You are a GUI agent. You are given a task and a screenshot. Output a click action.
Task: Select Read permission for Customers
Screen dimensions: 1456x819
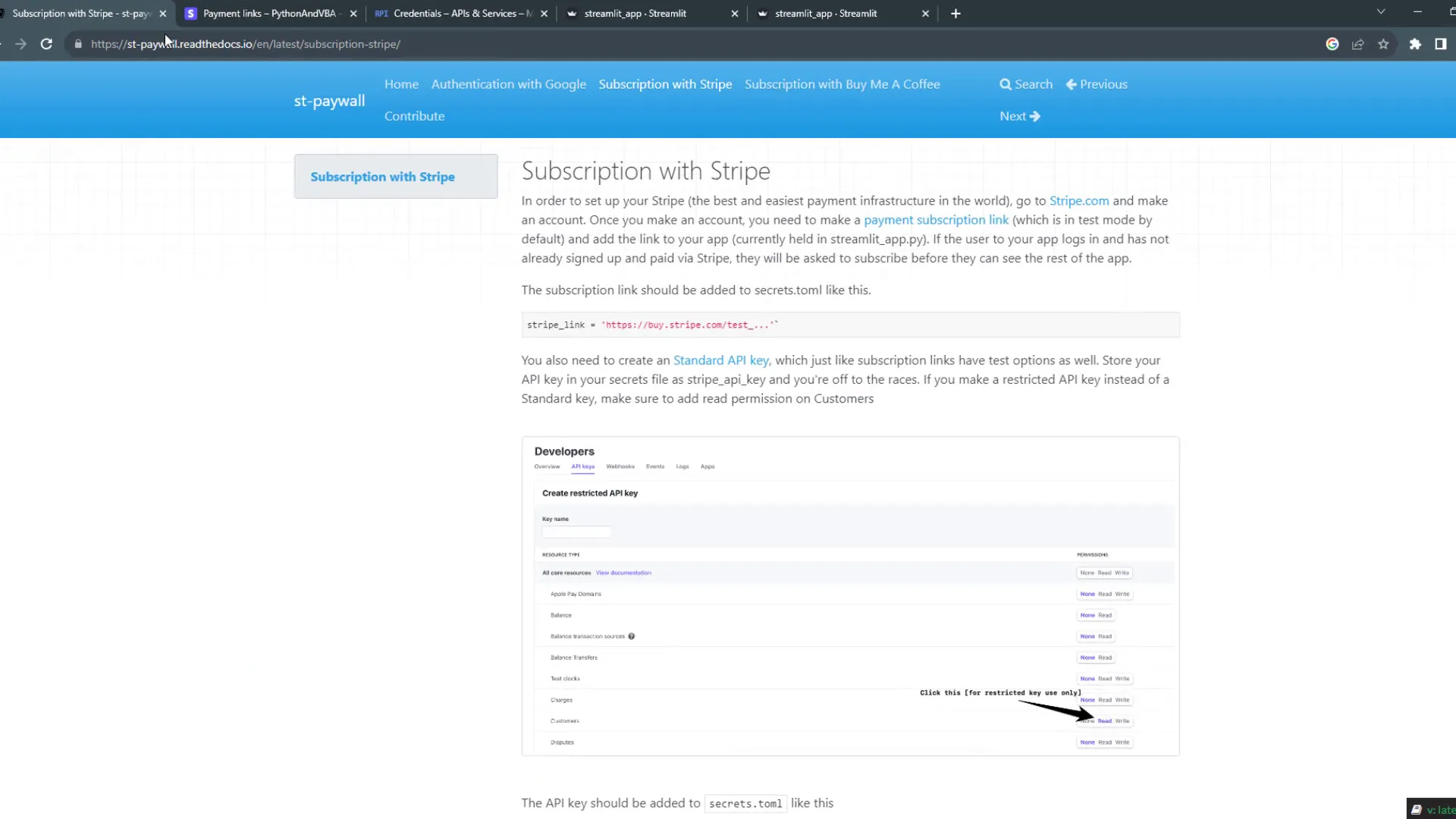(1106, 720)
